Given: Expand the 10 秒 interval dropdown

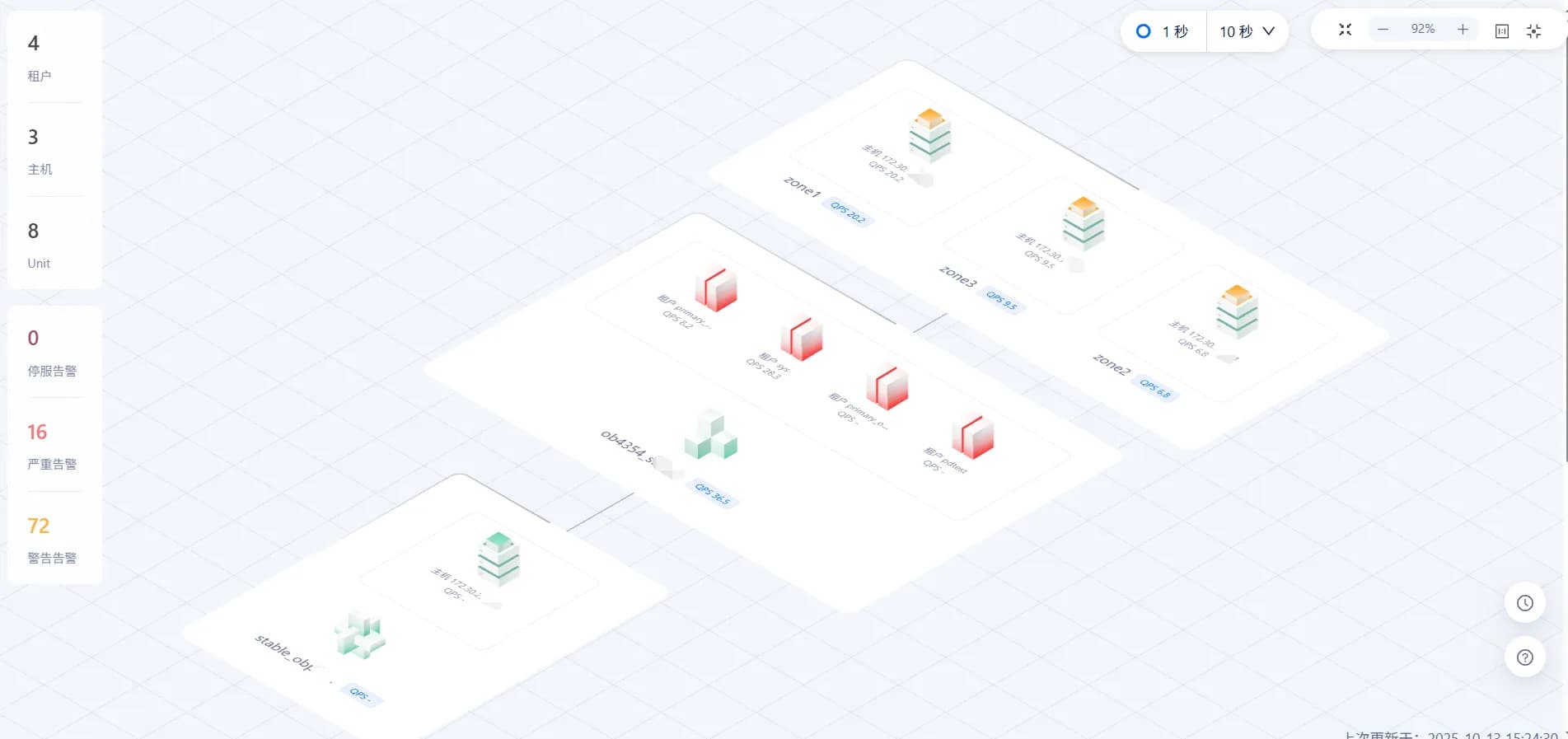Looking at the screenshot, I should [x=1247, y=31].
